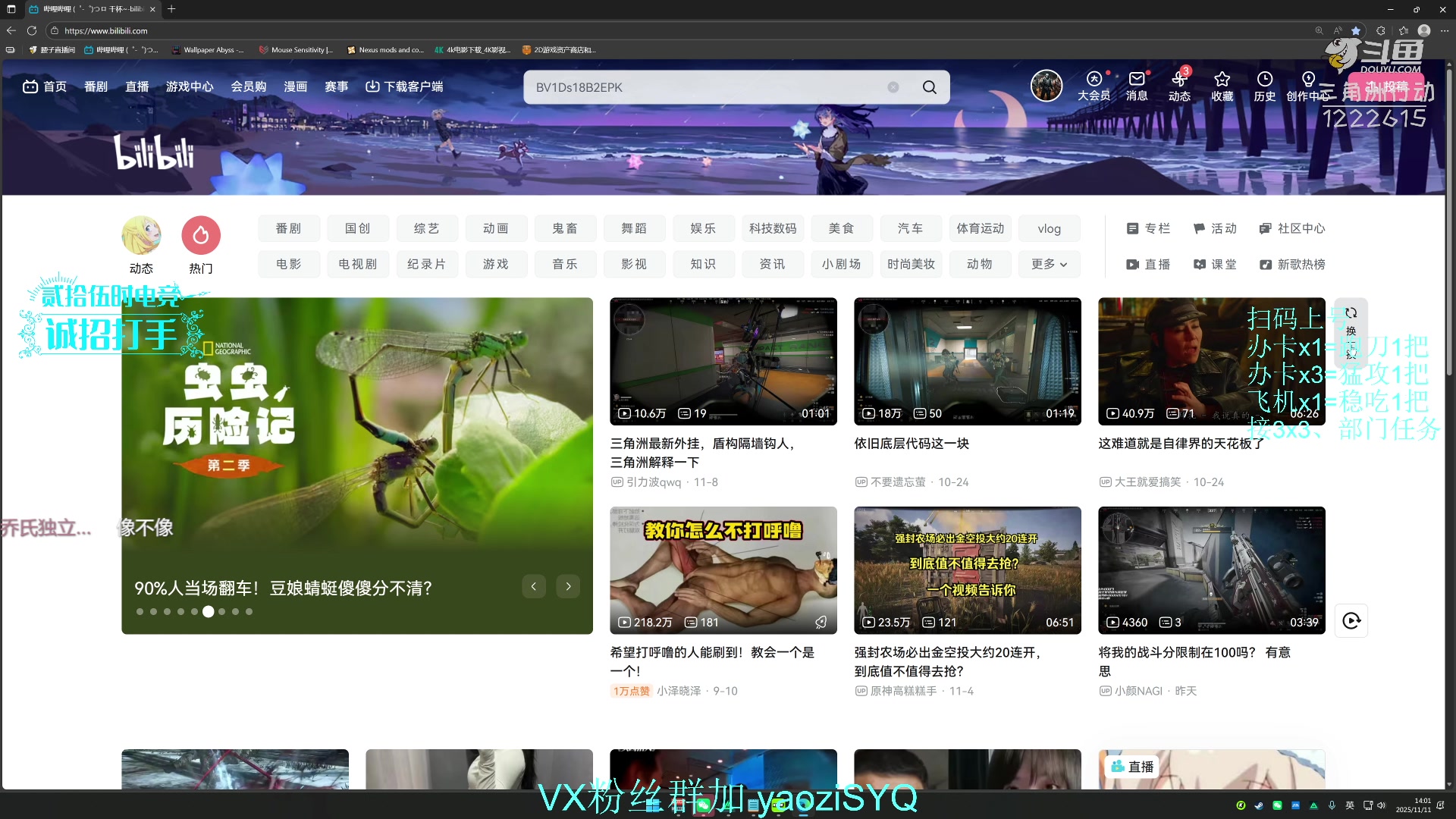Toggle the bookmark star in address bar
This screenshot has width=1456, height=819.
[x=1357, y=30]
